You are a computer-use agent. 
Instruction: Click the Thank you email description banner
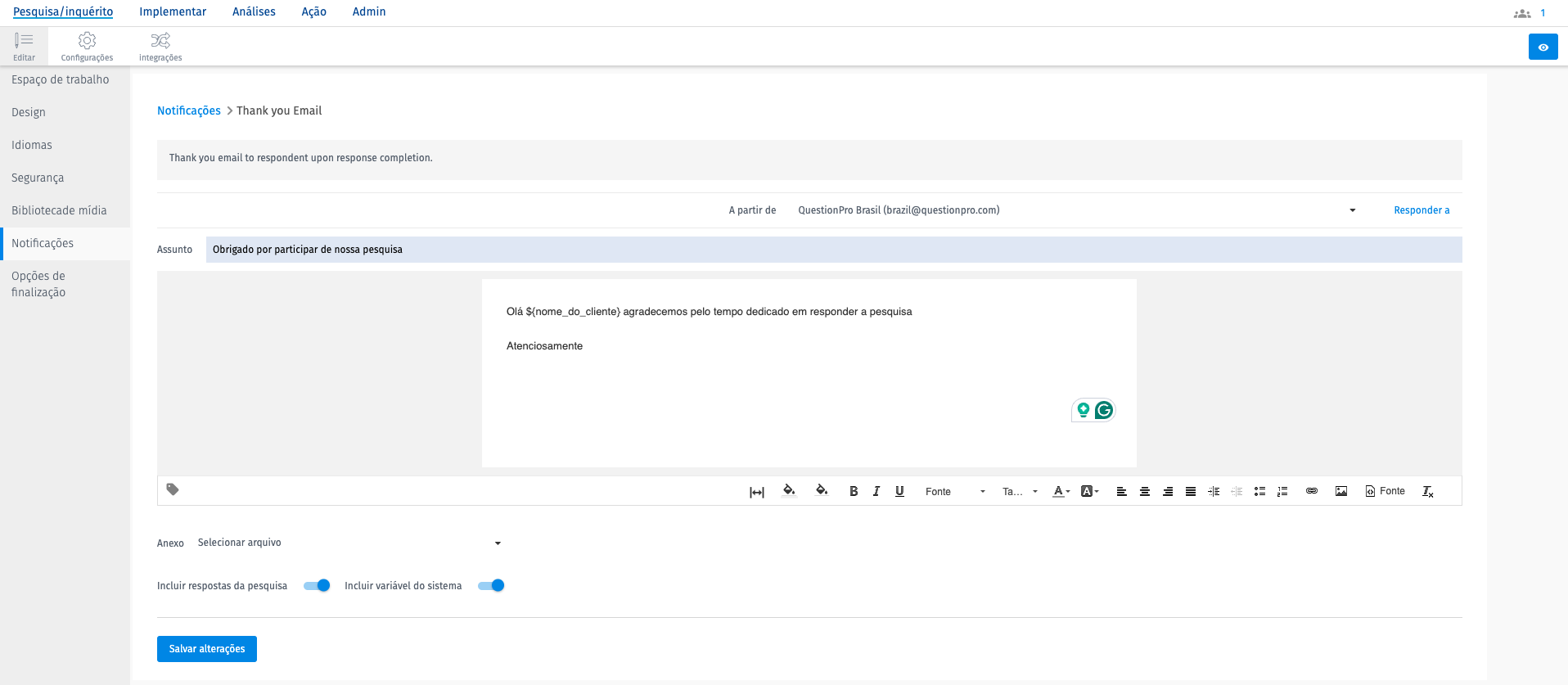[809, 159]
